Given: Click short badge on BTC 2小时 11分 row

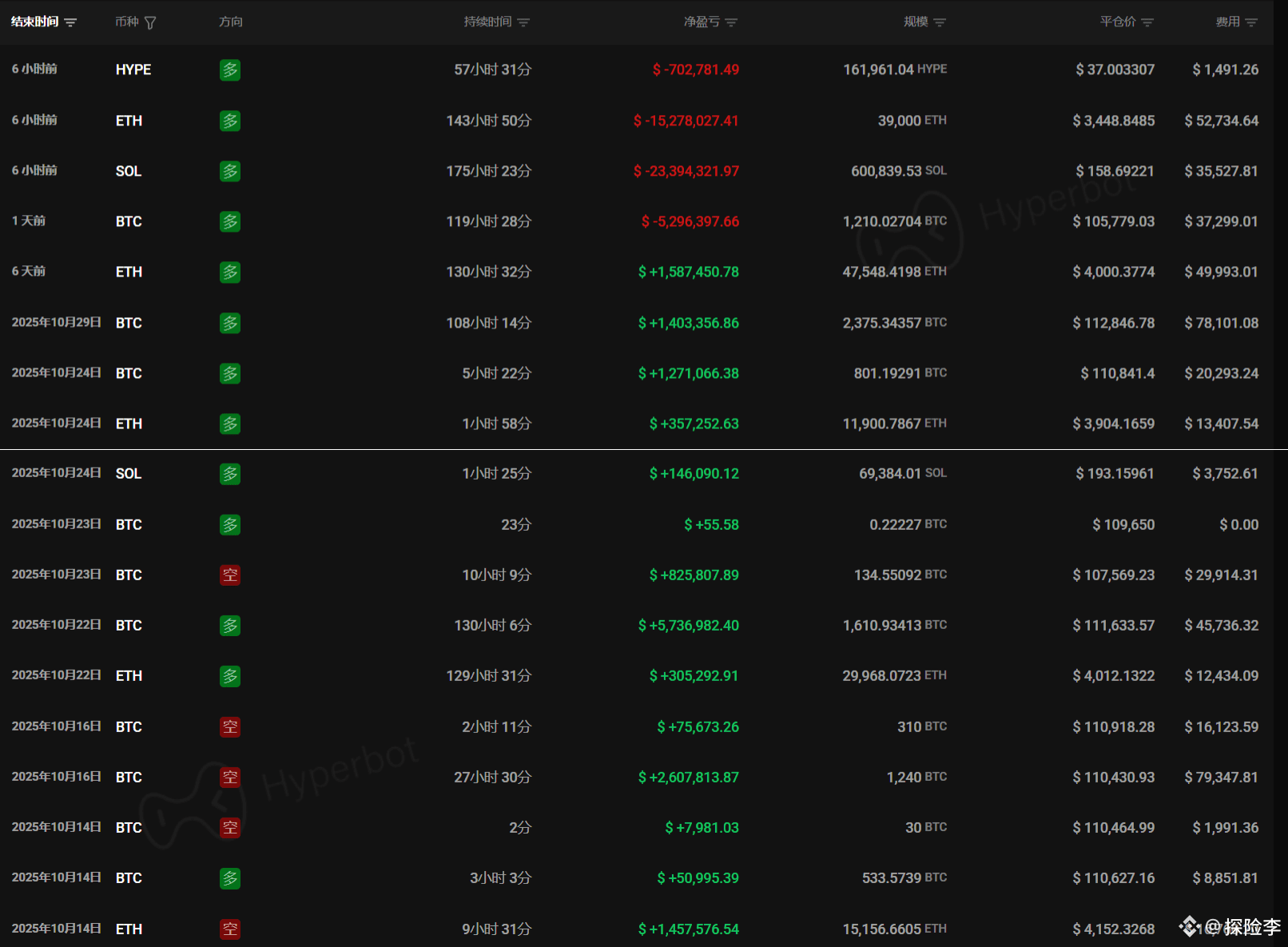Looking at the screenshot, I should [x=230, y=726].
